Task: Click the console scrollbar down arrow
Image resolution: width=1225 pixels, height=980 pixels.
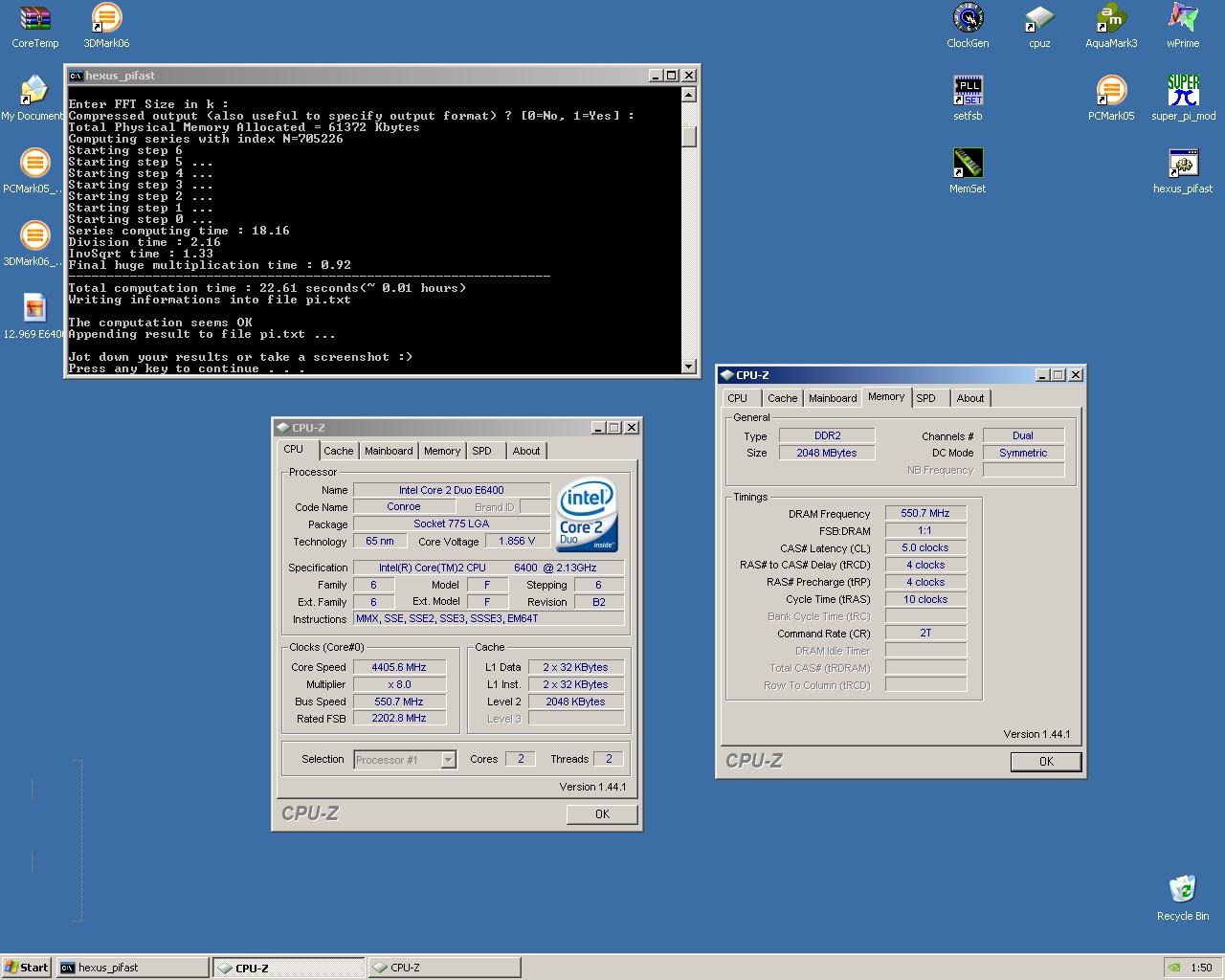Action: pos(689,367)
